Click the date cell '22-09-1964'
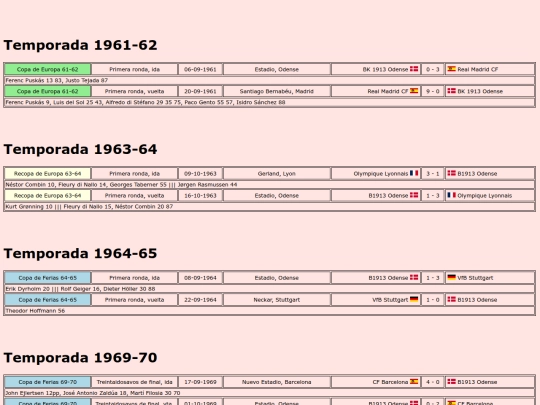The image size is (540, 405). [200, 300]
